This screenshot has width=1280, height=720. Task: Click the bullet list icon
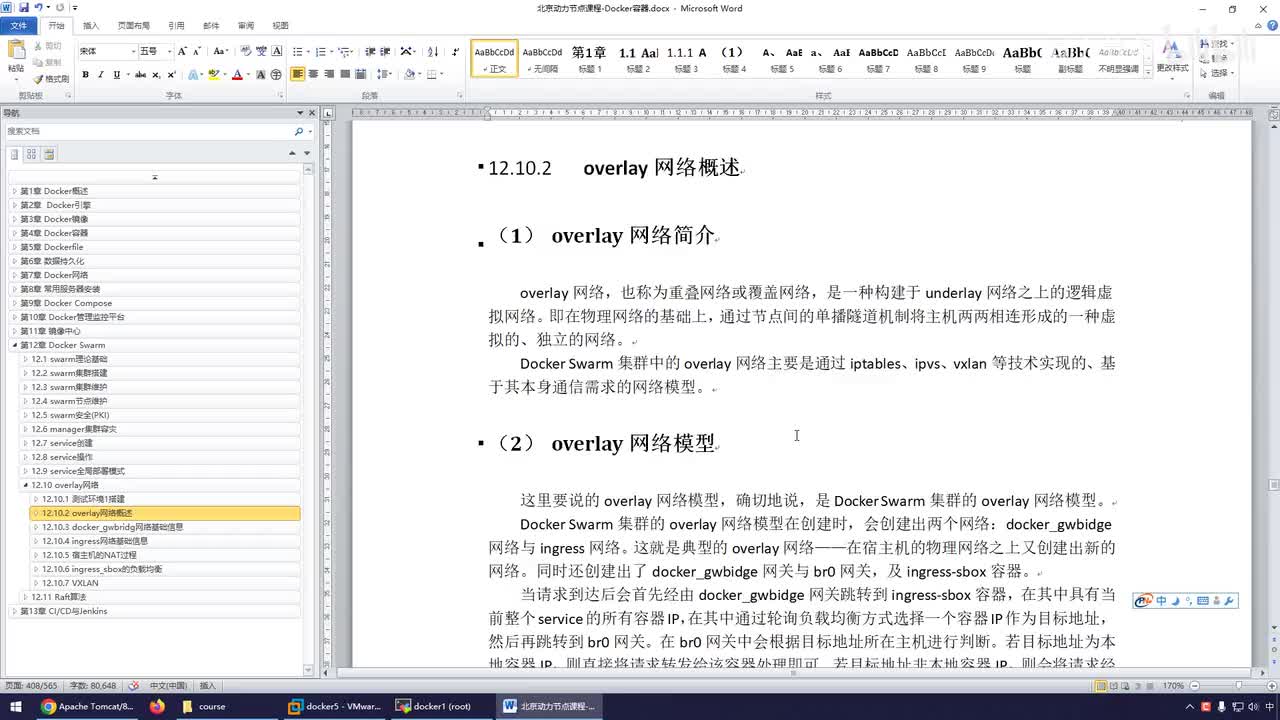pos(298,51)
